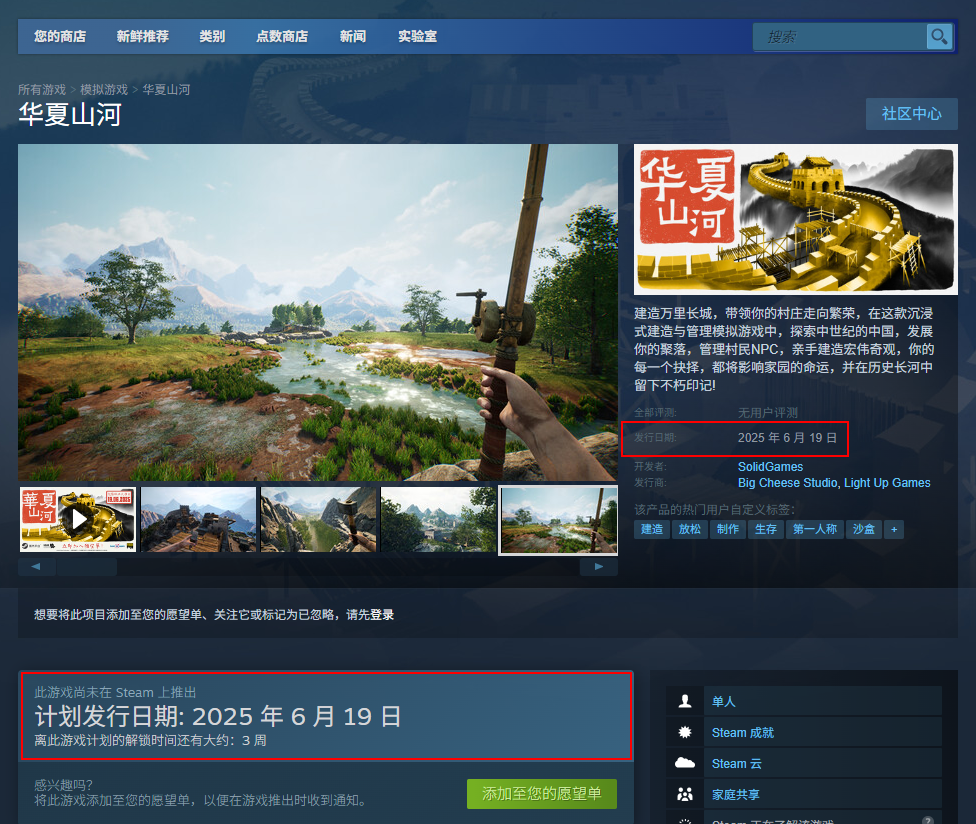Open the 社区中心 community hub
The width and height of the screenshot is (976, 824).
point(911,113)
